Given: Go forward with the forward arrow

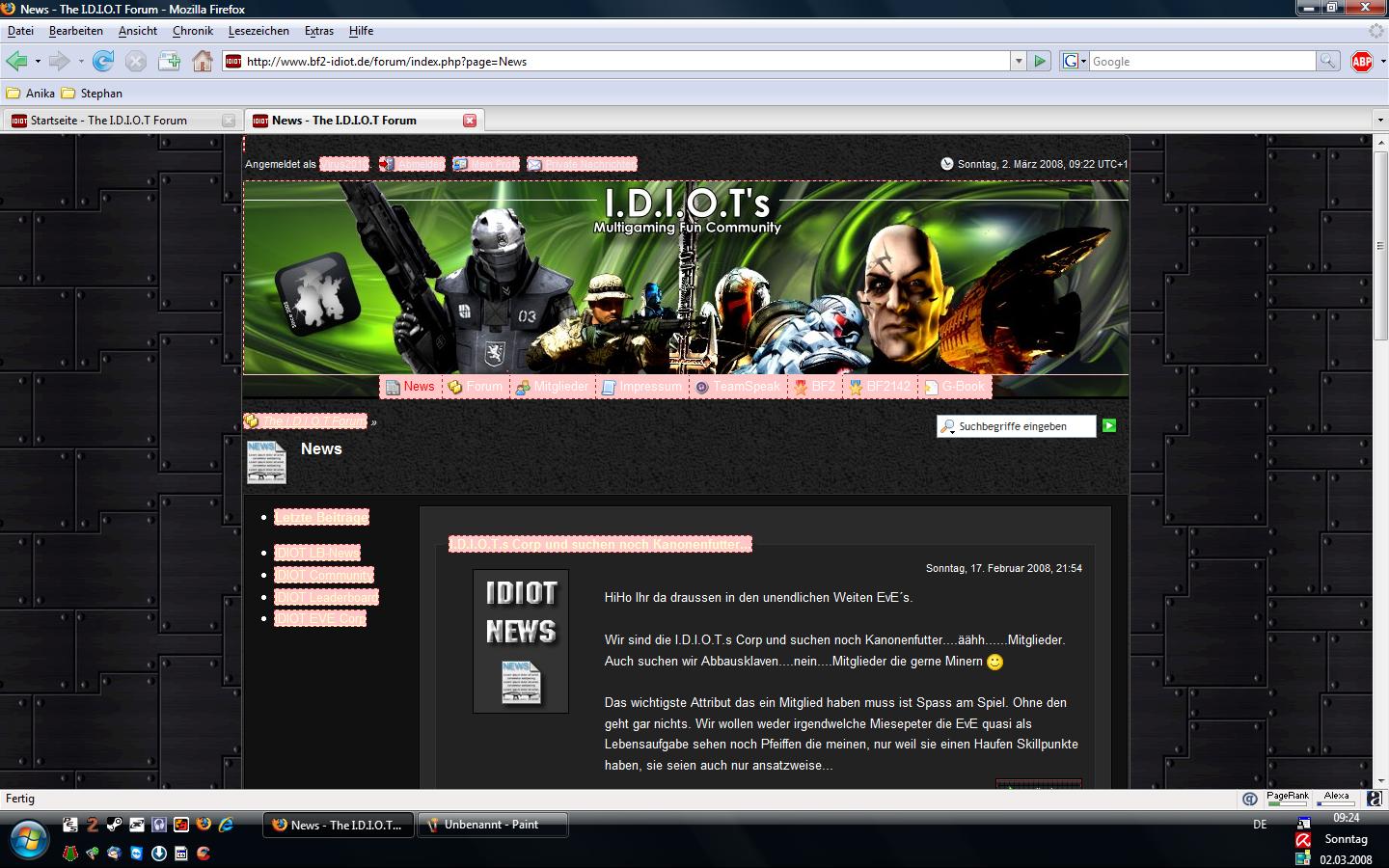Looking at the screenshot, I should (60, 61).
